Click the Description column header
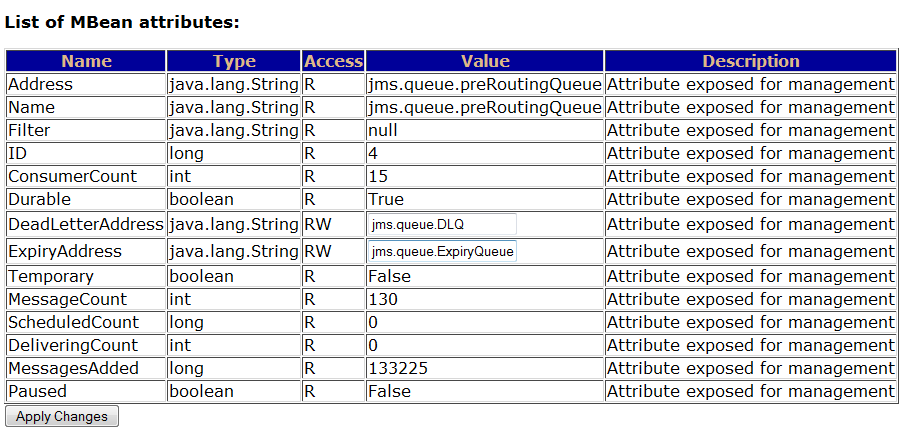This screenshot has height=445, width=917. tap(750, 61)
